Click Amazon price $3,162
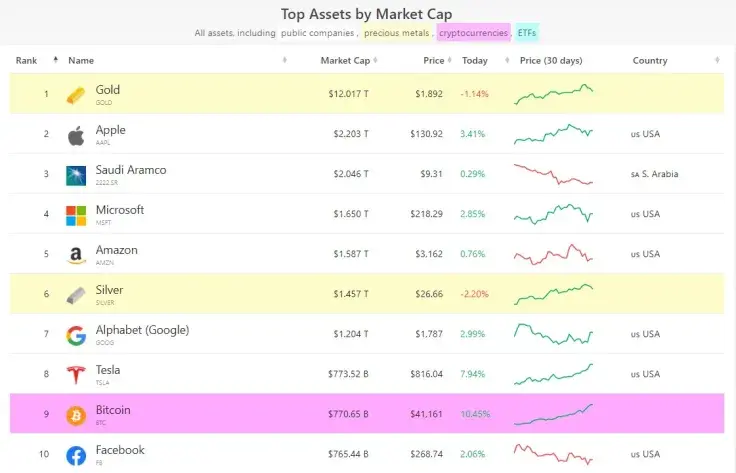 tap(429, 254)
